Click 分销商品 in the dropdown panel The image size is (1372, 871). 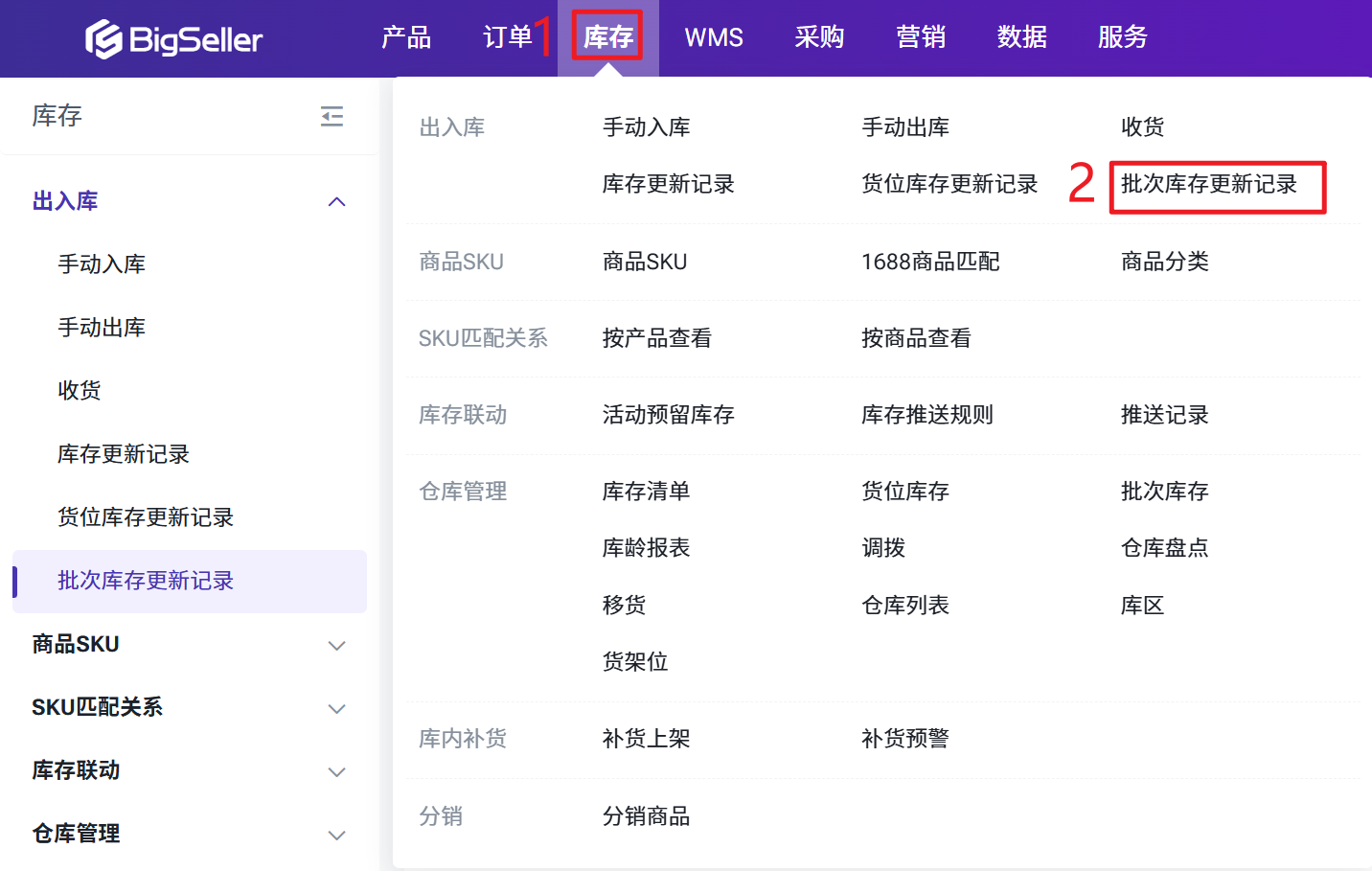click(x=646, y=816)
